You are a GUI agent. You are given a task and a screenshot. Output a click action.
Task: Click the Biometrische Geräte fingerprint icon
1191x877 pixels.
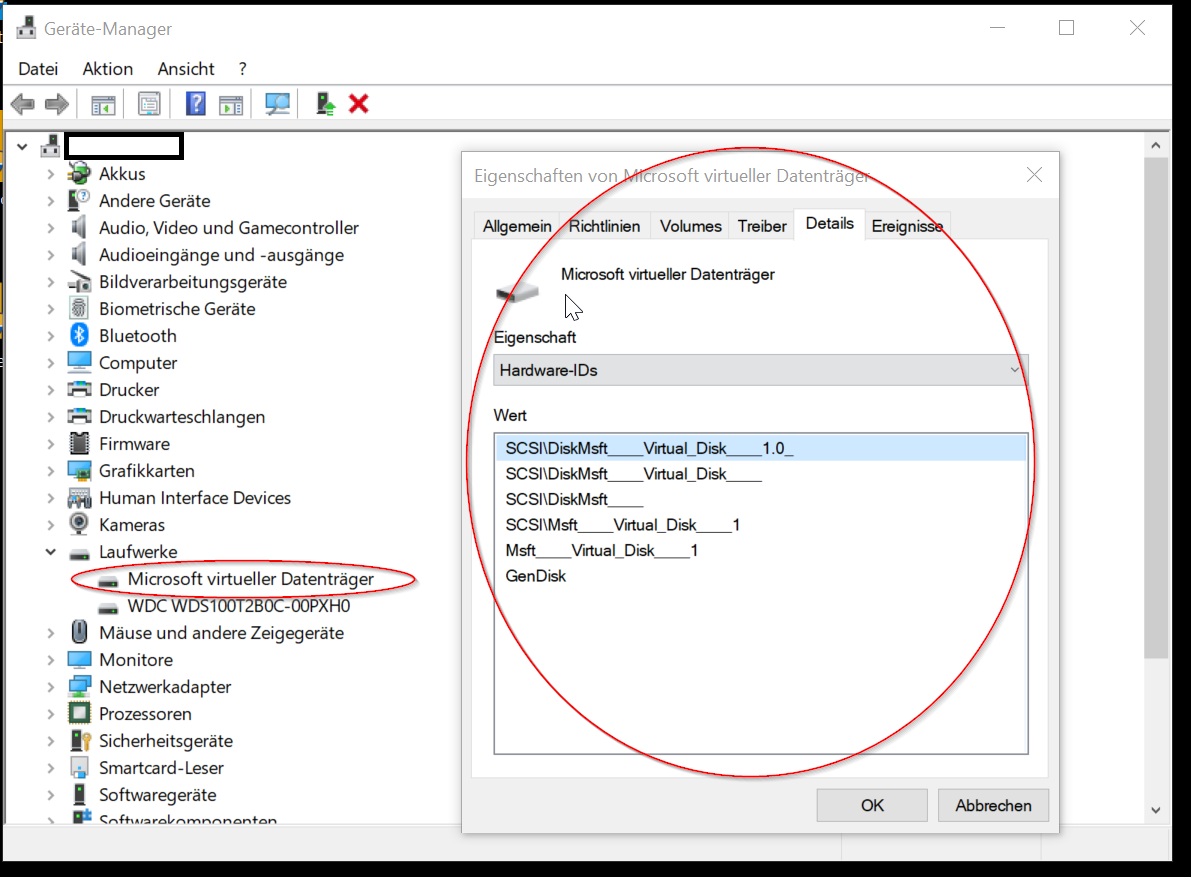[79, 309]
